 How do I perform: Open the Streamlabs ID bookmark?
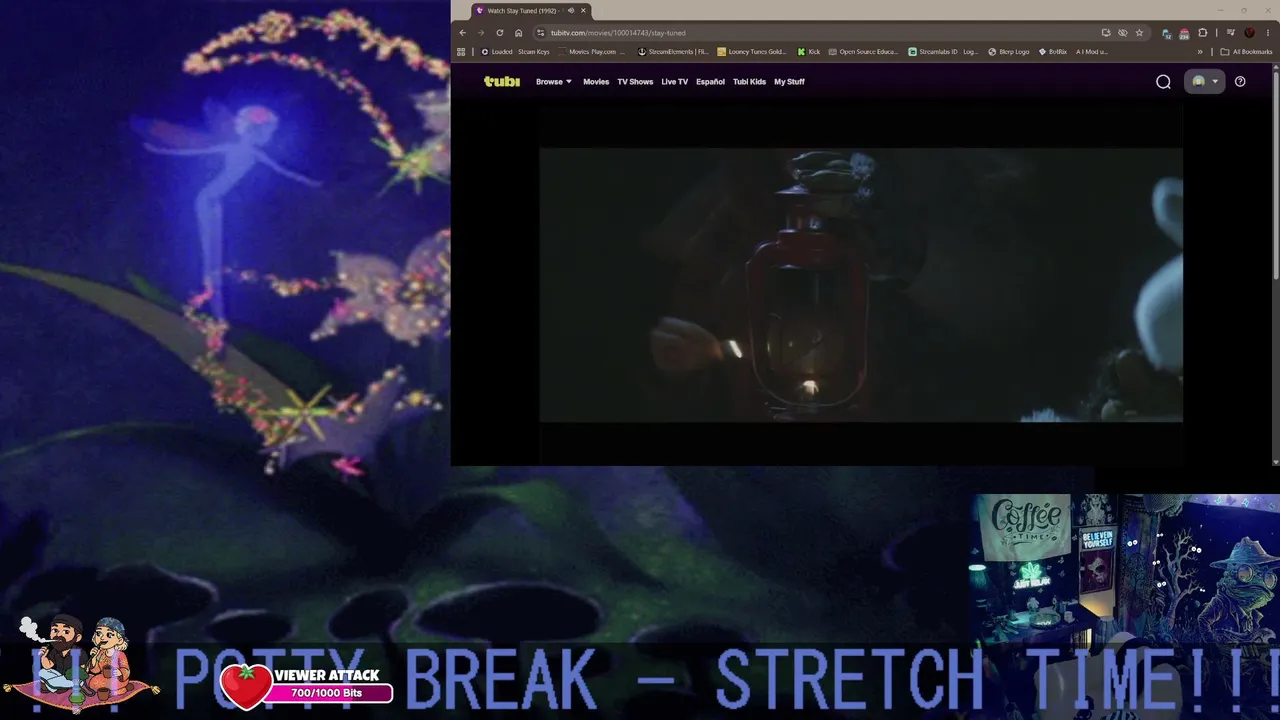click(x=943, y=52)
